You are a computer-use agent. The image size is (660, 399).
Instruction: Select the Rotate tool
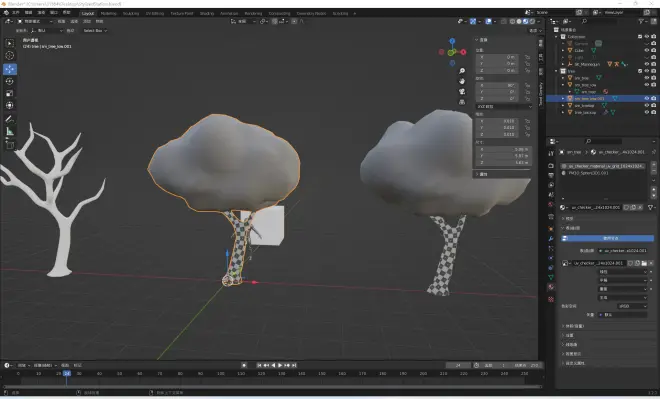(10, 81)
